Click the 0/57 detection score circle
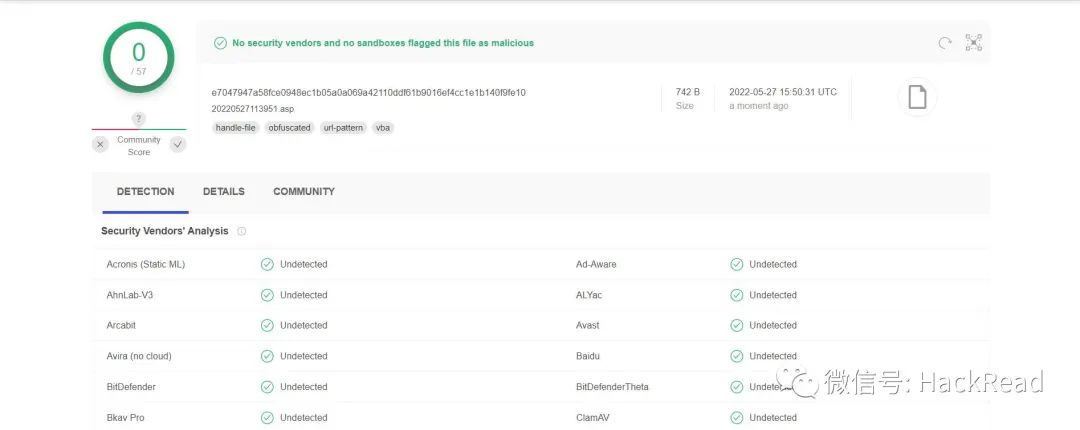Image resolution: width=1080 pixels, height=430 pixels. pos(138,57)
